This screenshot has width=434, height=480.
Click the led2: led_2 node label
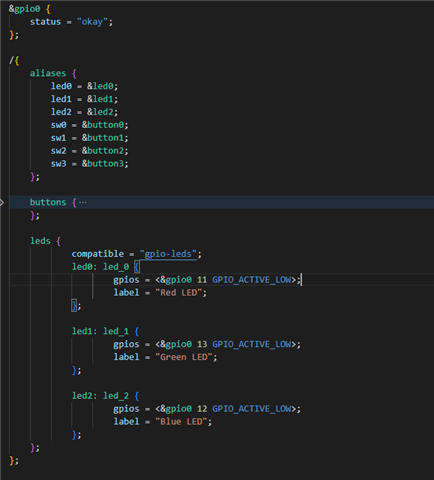pos(100,396)
